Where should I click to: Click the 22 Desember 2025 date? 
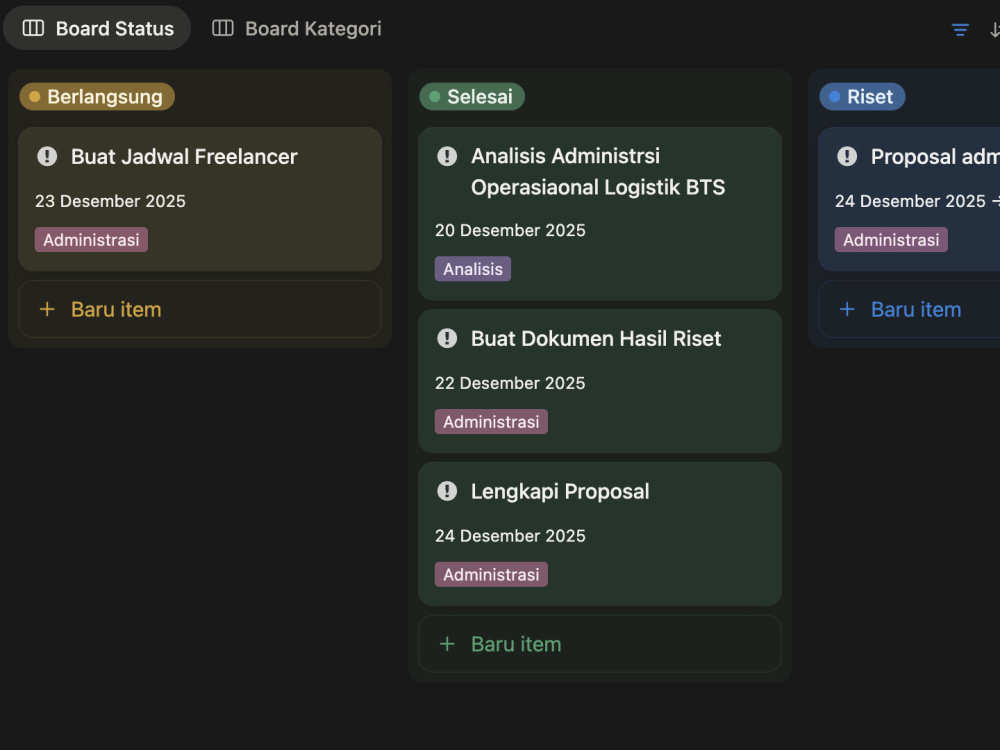(510, 383)
